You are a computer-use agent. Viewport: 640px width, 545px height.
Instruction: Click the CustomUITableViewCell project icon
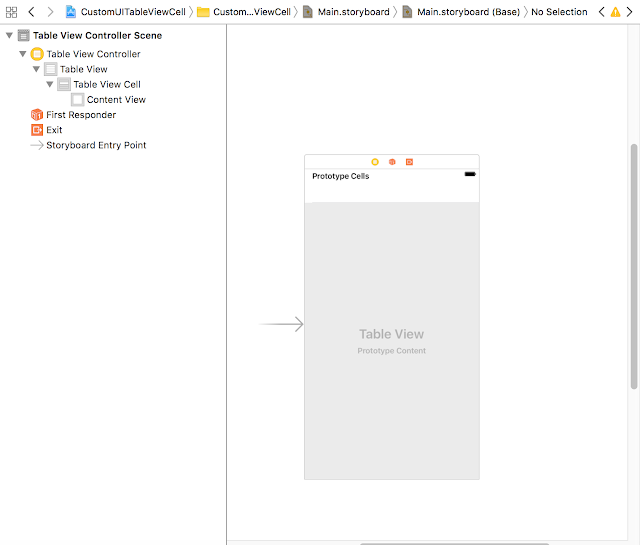pyautogui.click(x=71, y=12)
